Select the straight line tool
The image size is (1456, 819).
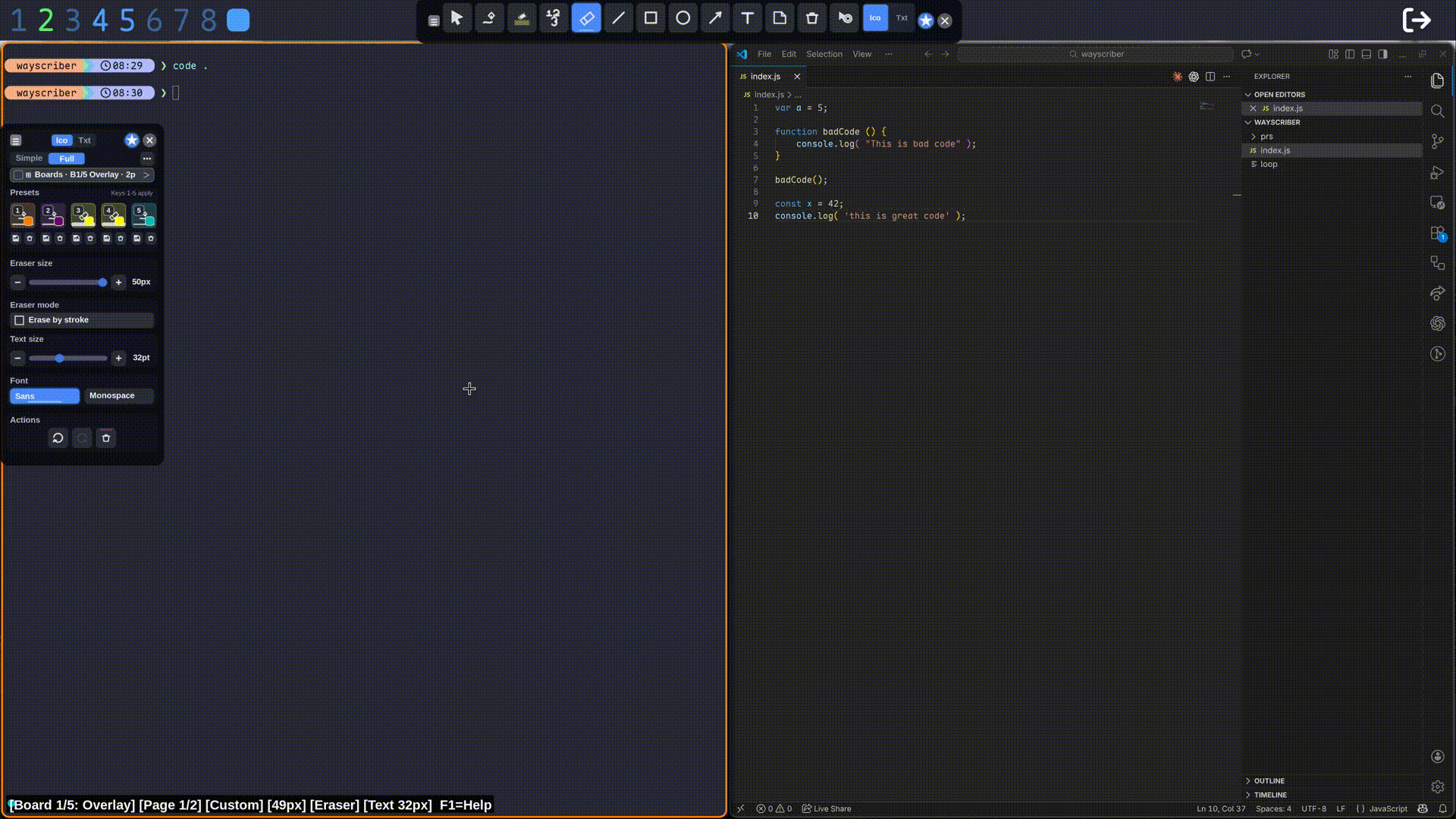point(618,18)
